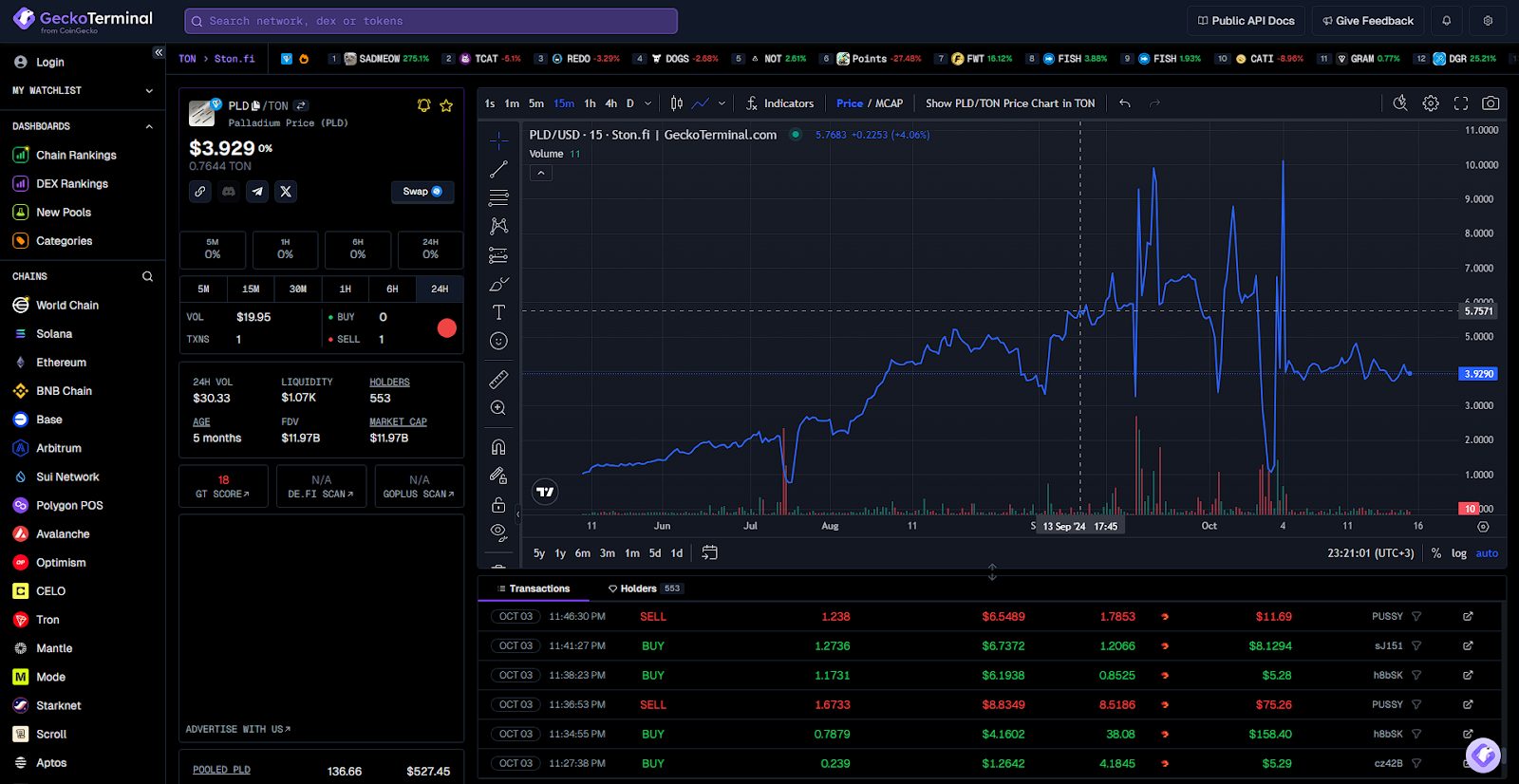Toggle live trades red indicator
Image resolution: width=1519 pixels, height=784 pixels.
point(447,328)
